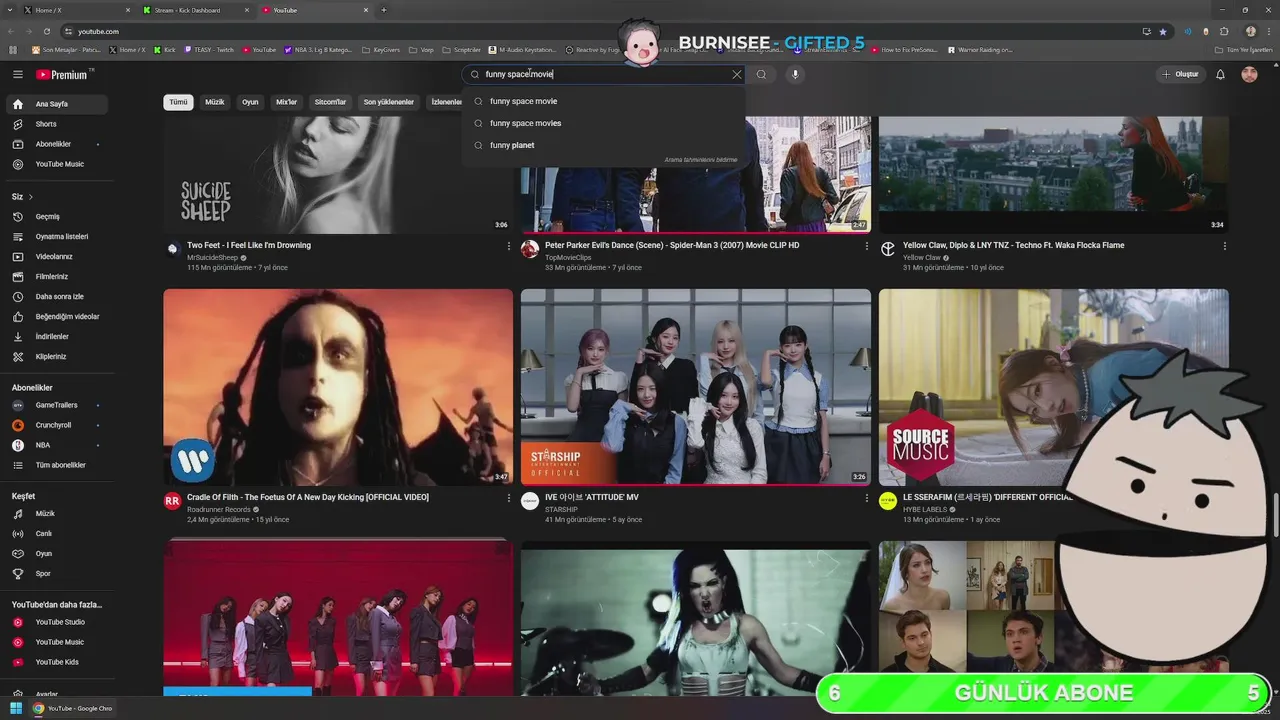Click "Arama tahminlerini bildirme" link
Viewport: 1280px width, 720px height.
pos(701,160)
